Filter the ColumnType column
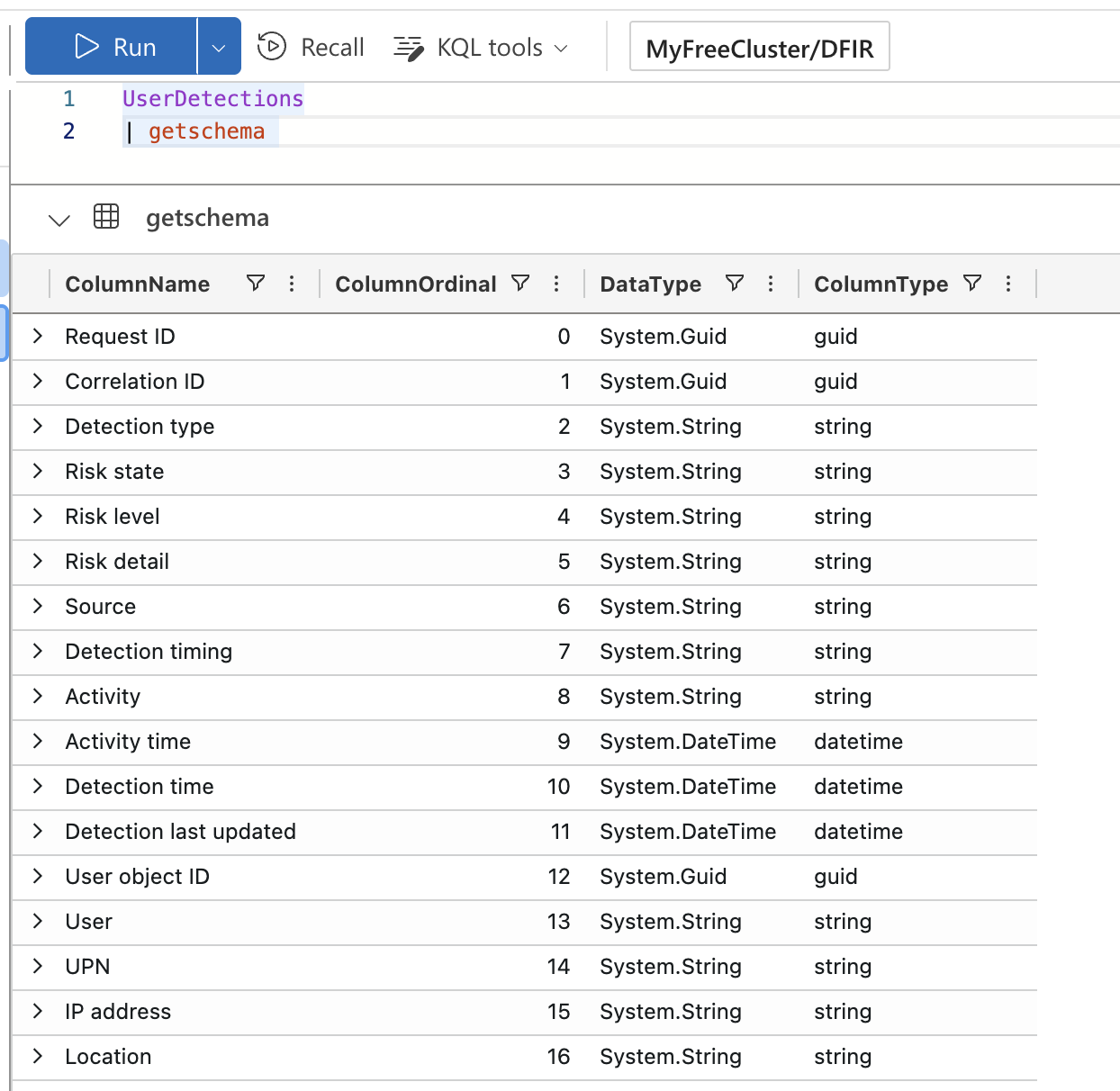 [972, 284]
